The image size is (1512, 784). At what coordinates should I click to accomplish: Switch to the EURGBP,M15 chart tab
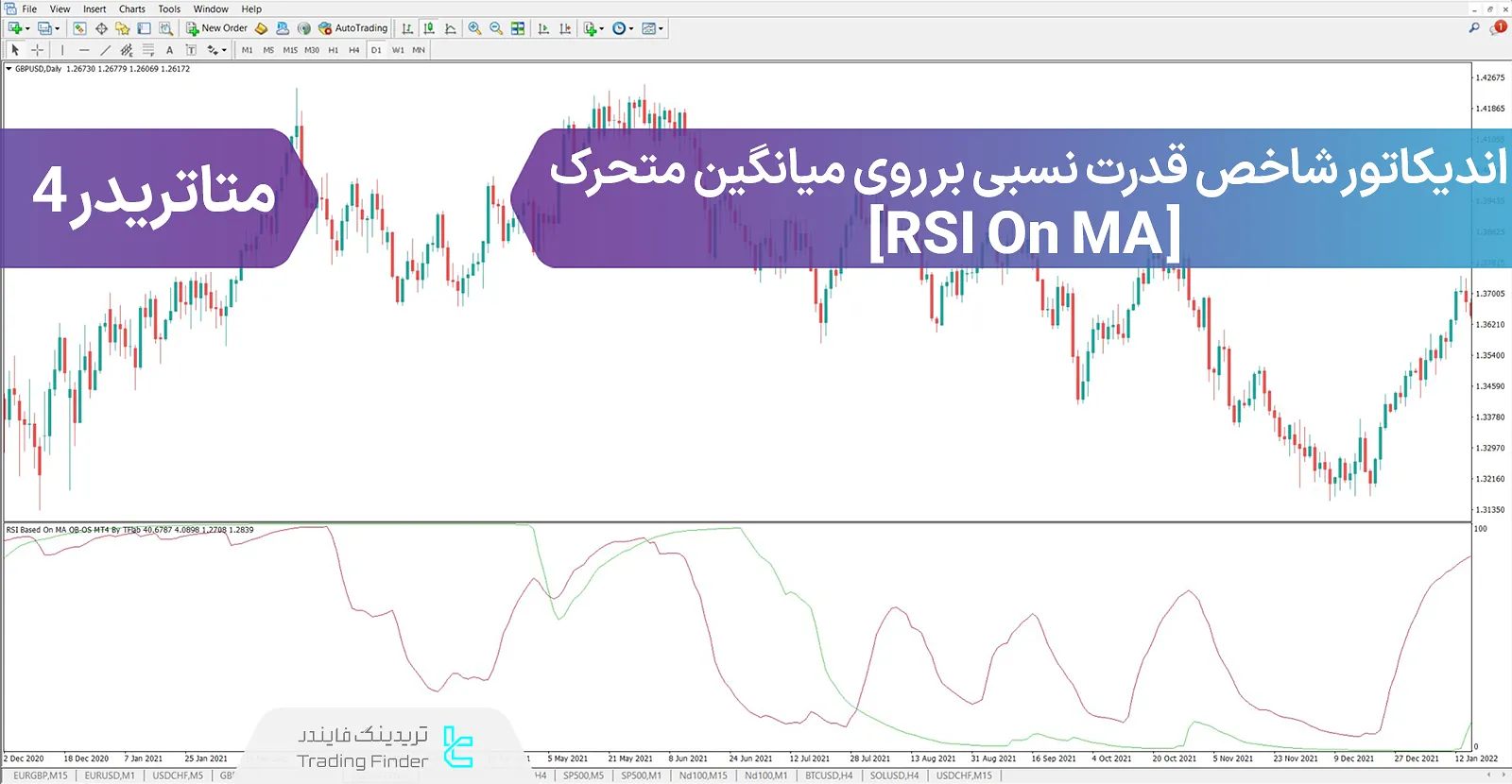click(x=41, y=775)
